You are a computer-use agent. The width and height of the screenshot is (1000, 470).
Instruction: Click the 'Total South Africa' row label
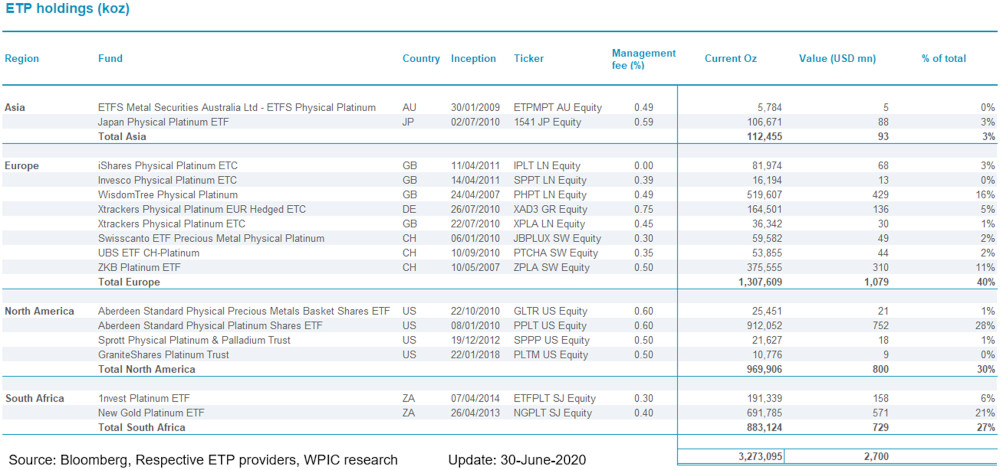[x=142, y=428]
